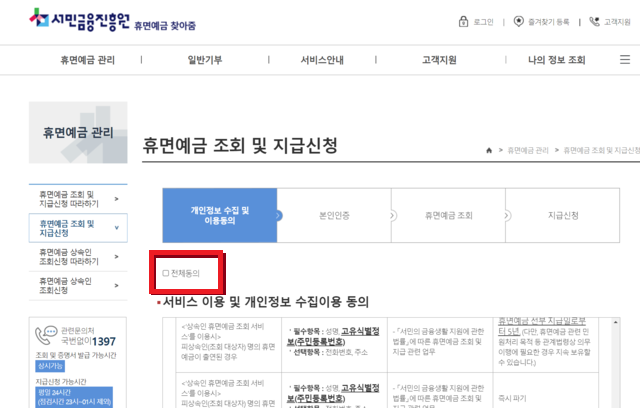Select the 본인인증 step tab

click(334, 215)
